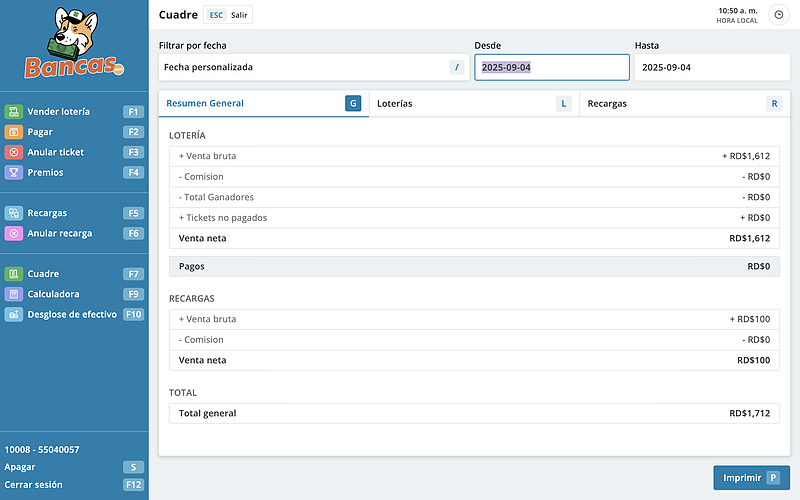Click the F6 shortcut badge

(x=133, y=233)
